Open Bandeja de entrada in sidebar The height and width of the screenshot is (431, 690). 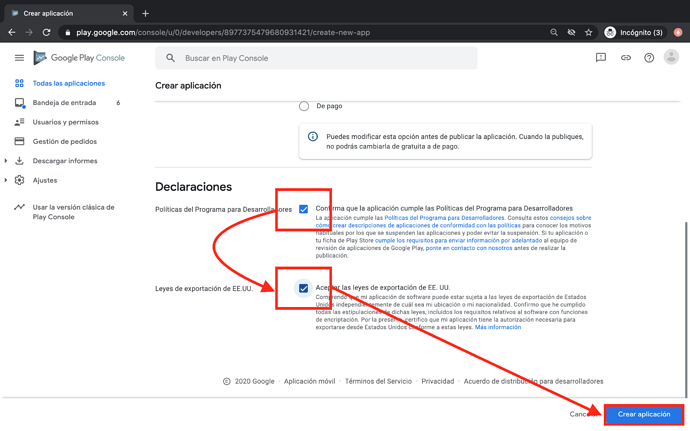tap(64, 103)
